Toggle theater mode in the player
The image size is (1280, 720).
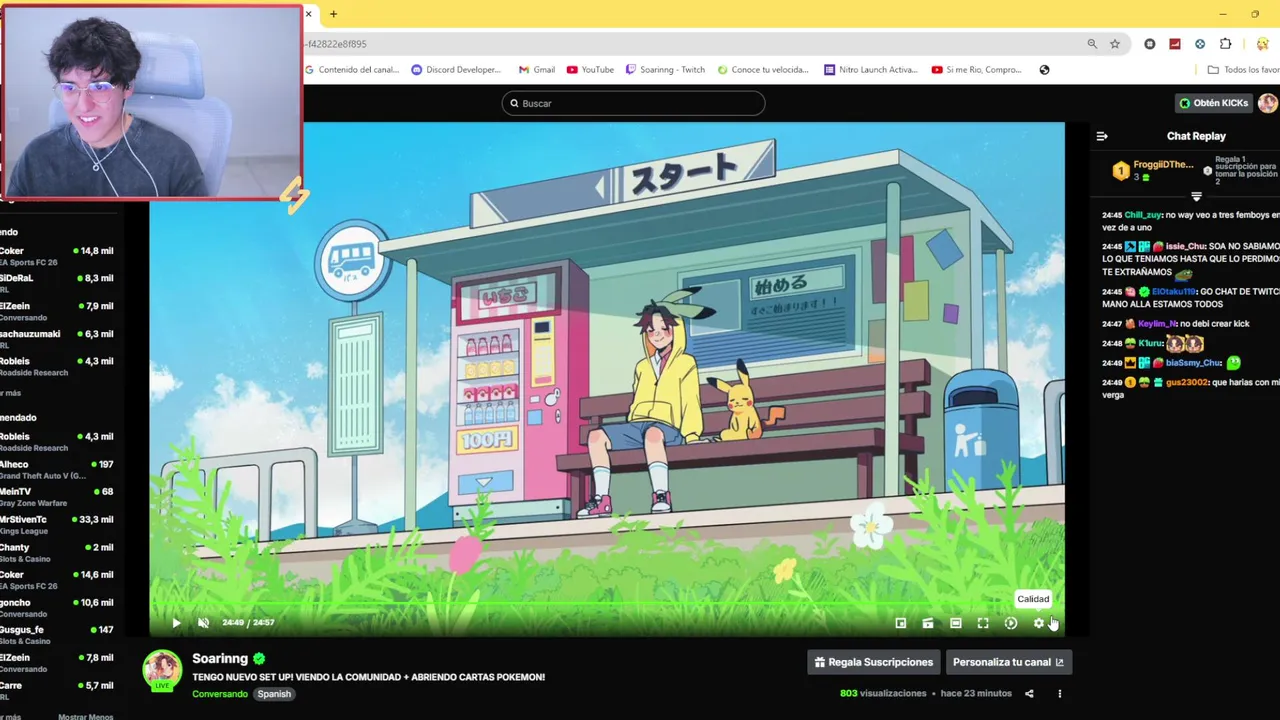click(x=955, y=623)
